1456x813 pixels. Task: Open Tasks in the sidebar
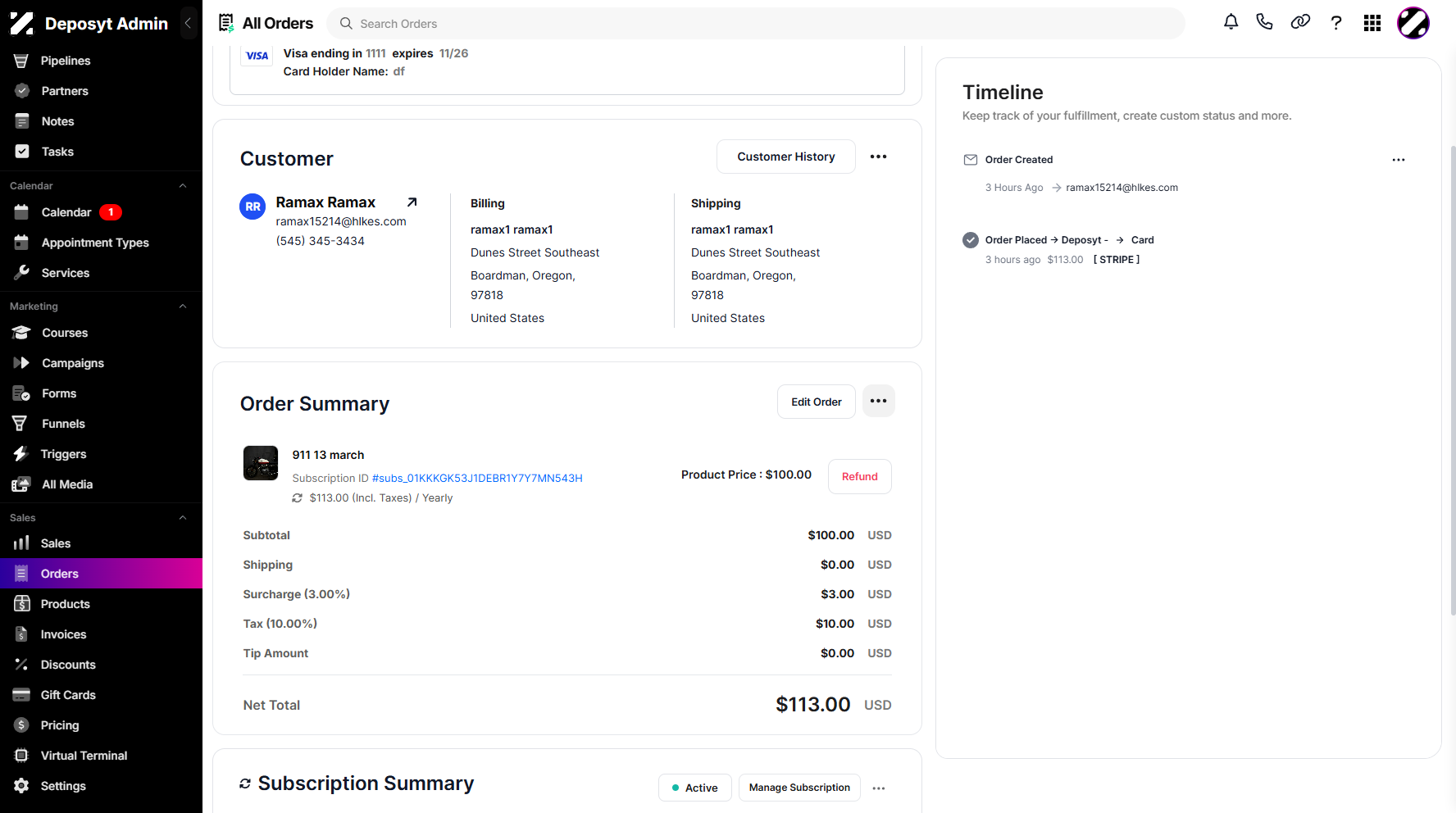(101, 152)
